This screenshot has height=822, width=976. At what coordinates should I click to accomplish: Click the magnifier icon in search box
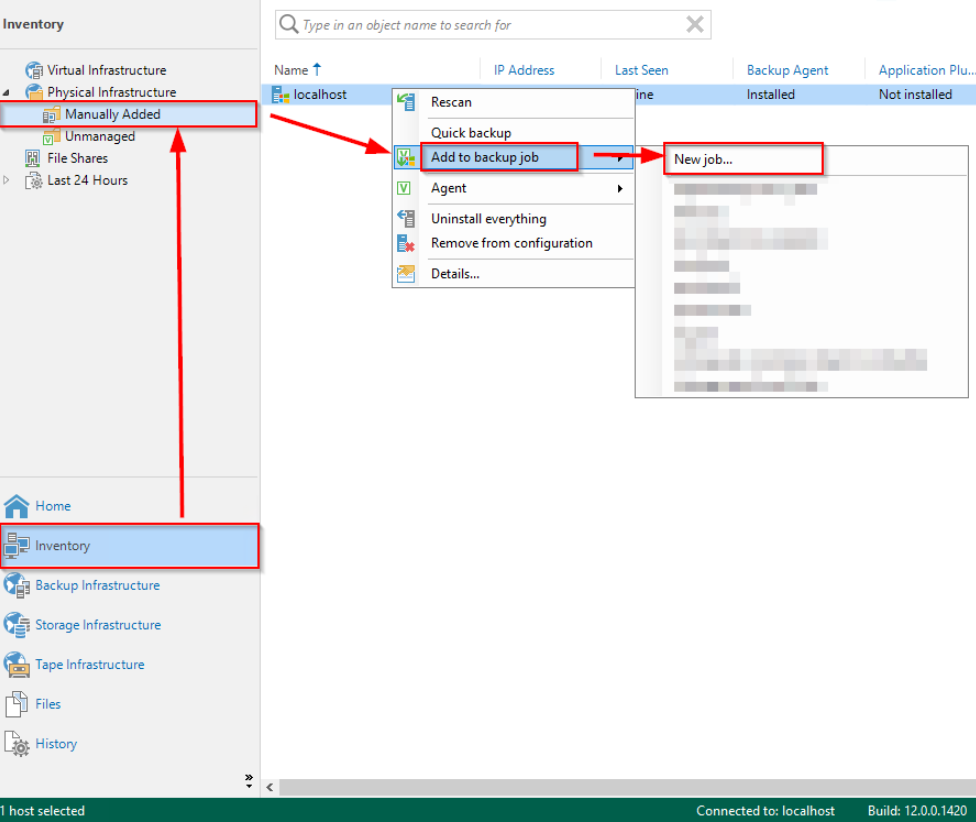289,25
